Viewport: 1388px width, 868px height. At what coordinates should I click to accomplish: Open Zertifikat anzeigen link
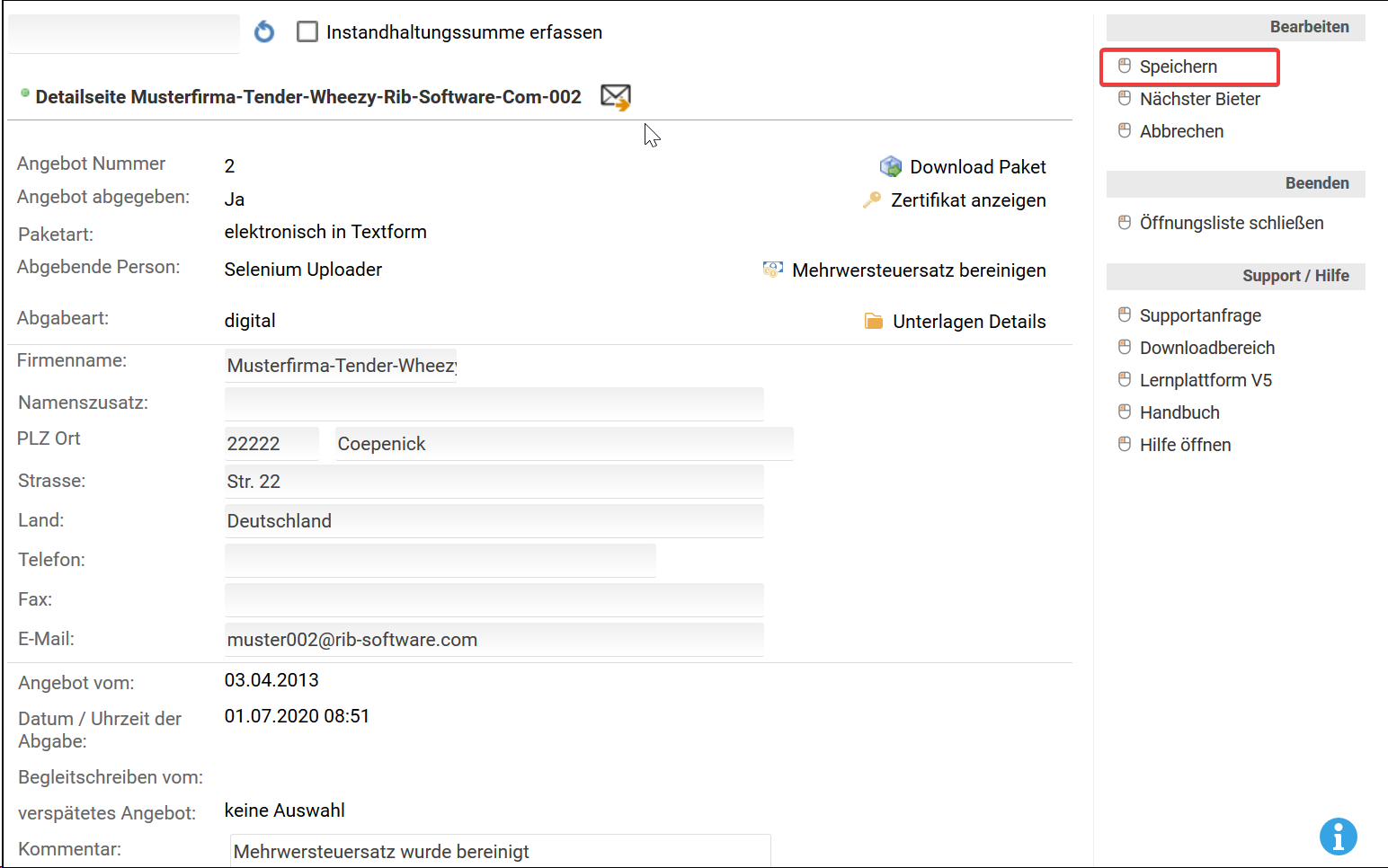[x=968, y=200]
